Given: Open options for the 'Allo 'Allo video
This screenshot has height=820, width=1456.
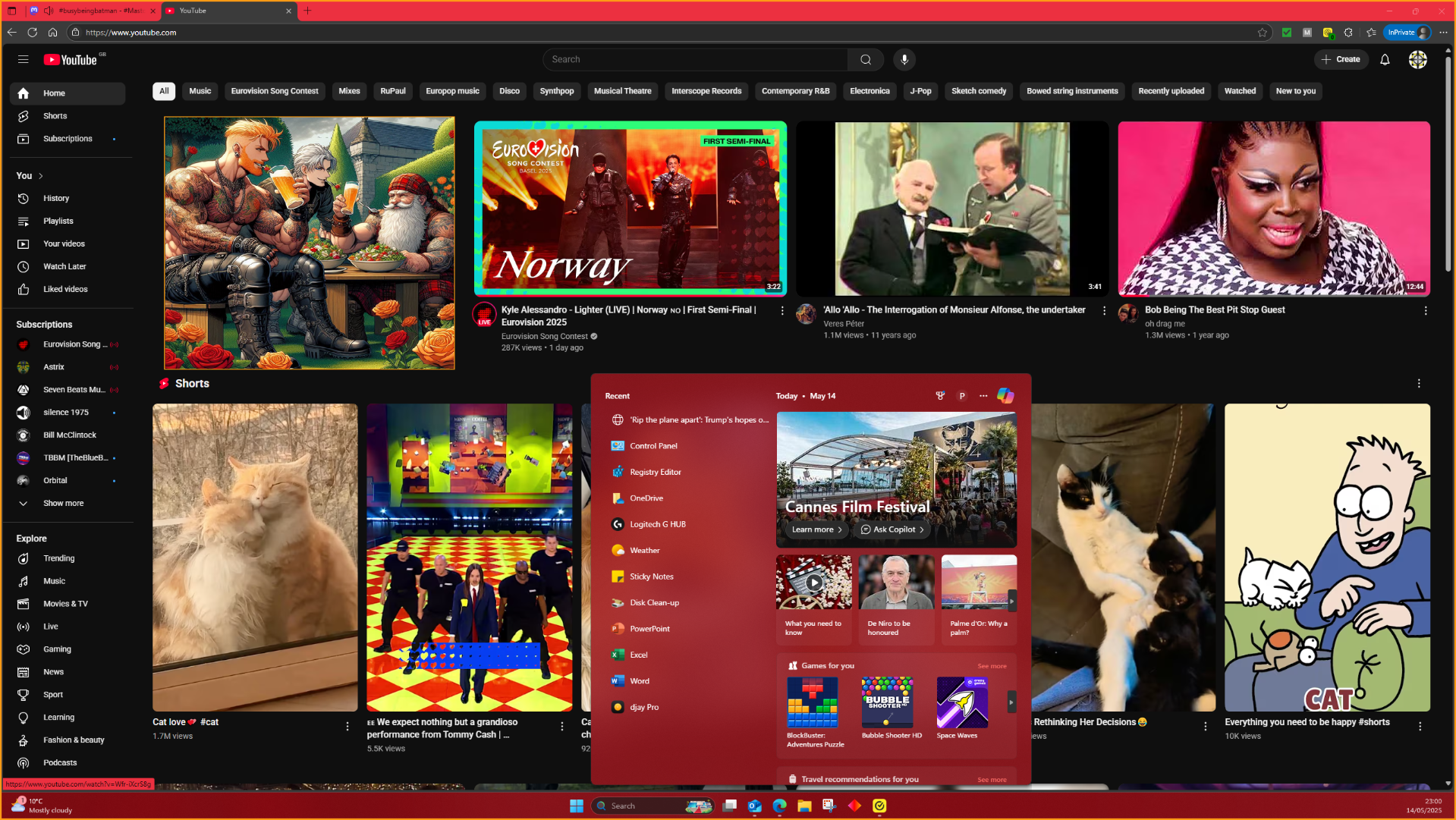Looking at the screenshot, I should coord(1104,310).
